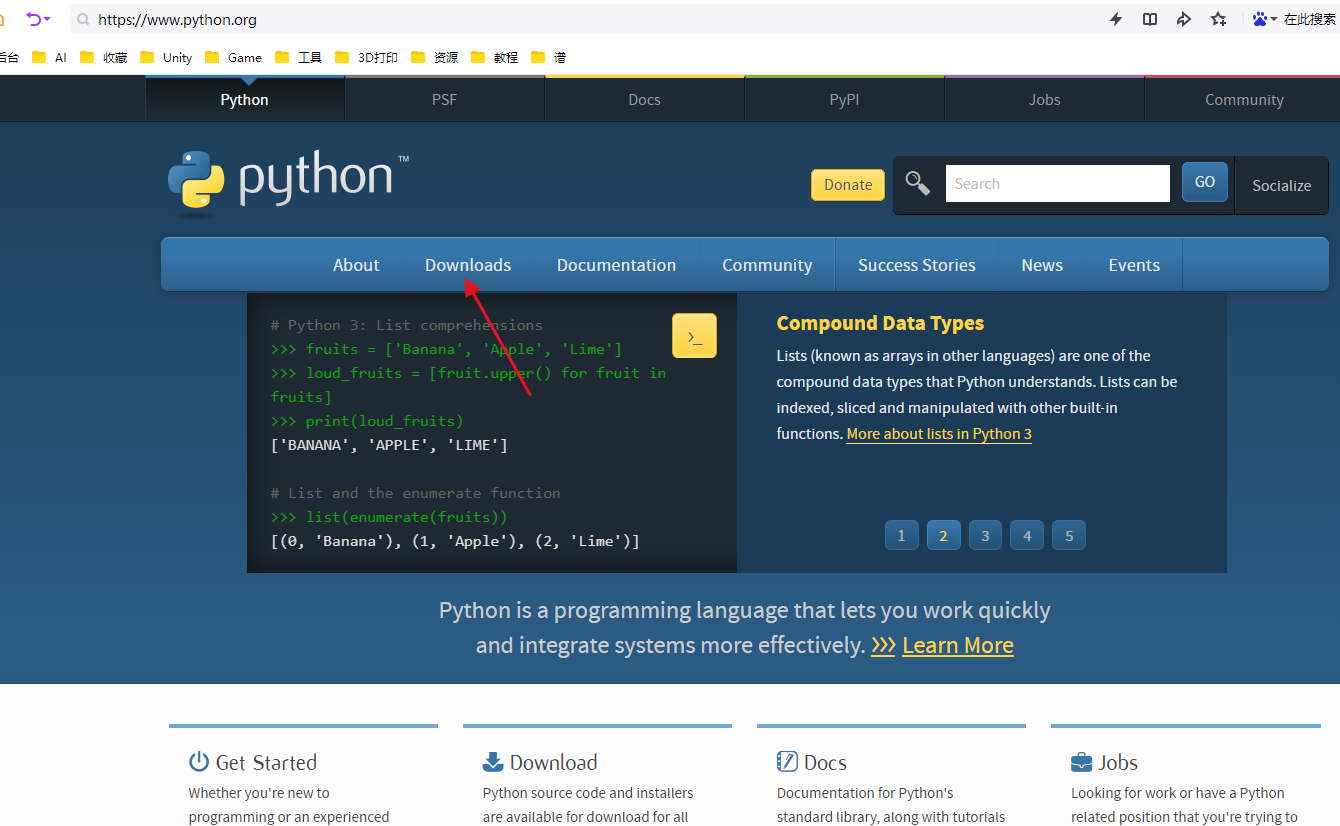The width and height of the screenshot is (1340, 826).
Task: Go to slide 1 of code examples
Action: [901, 535]
